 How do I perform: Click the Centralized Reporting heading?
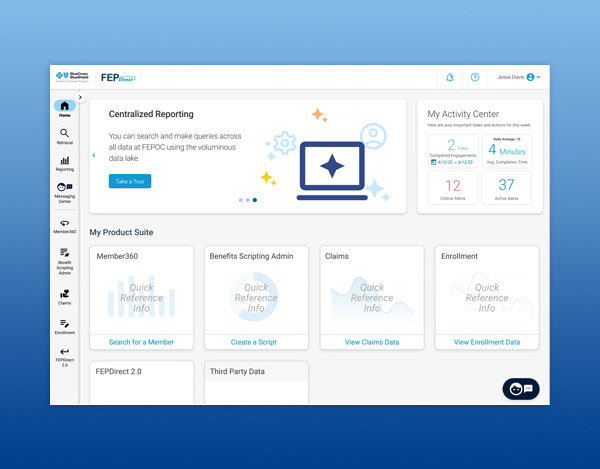tap(151, 114)
